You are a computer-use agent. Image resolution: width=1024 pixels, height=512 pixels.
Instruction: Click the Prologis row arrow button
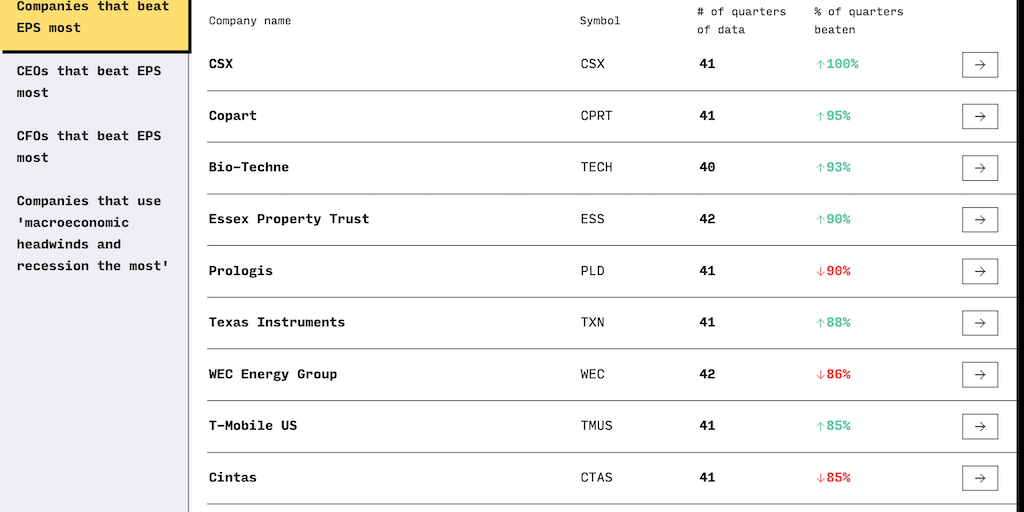(x=979, y=271)
